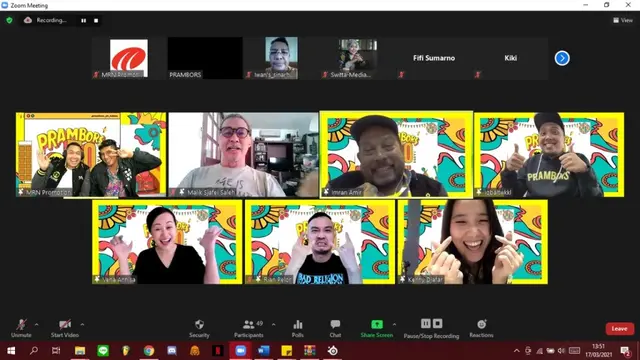Click the green encryption shield icon
Screen dimensions: 640x360
(9, 20)
